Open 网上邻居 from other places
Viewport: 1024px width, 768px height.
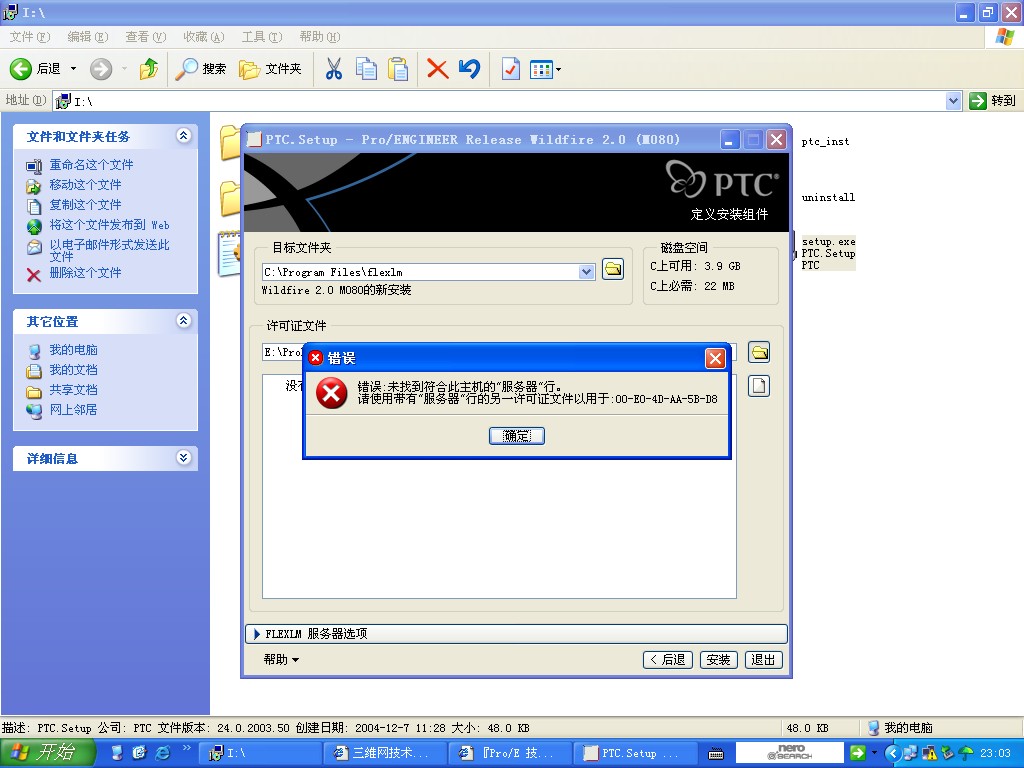(x=73, y=409)
